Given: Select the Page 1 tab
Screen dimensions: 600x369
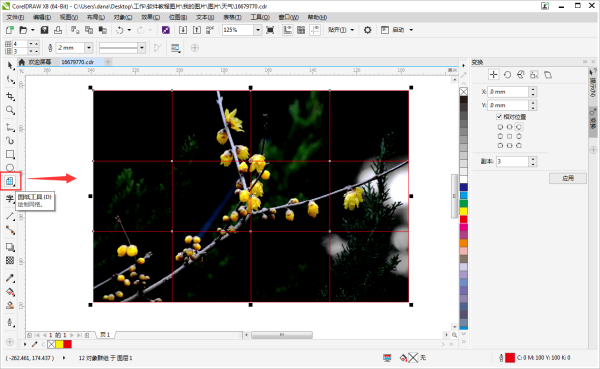Looking at the screenshot, I should [105, 335].
